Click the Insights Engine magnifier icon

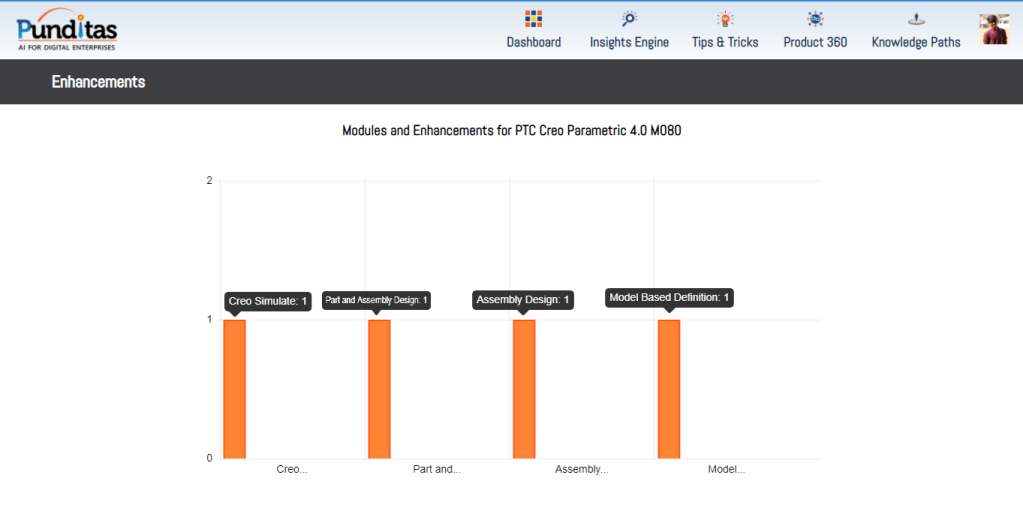629,19
